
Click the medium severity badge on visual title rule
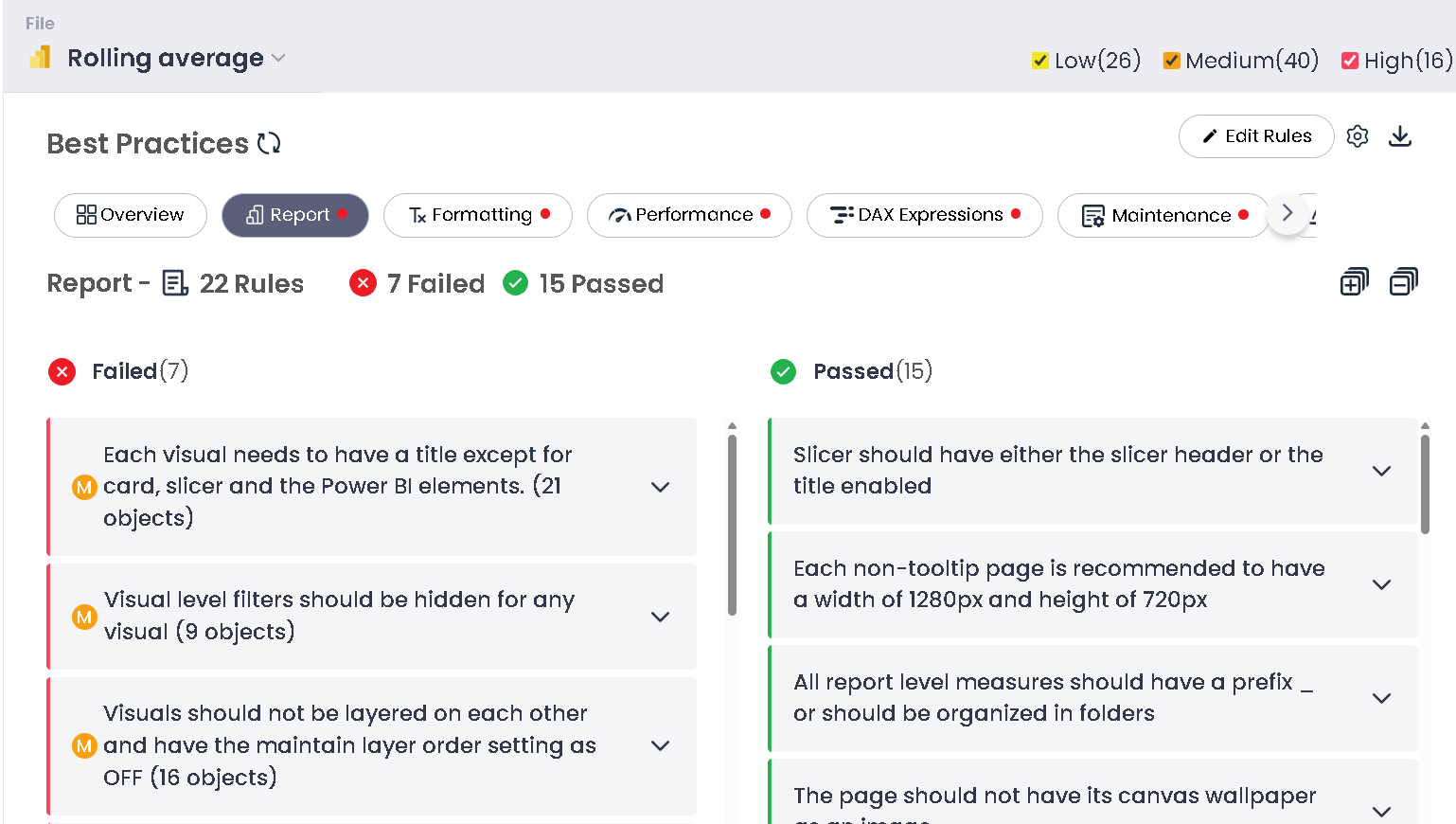(84, 487)
